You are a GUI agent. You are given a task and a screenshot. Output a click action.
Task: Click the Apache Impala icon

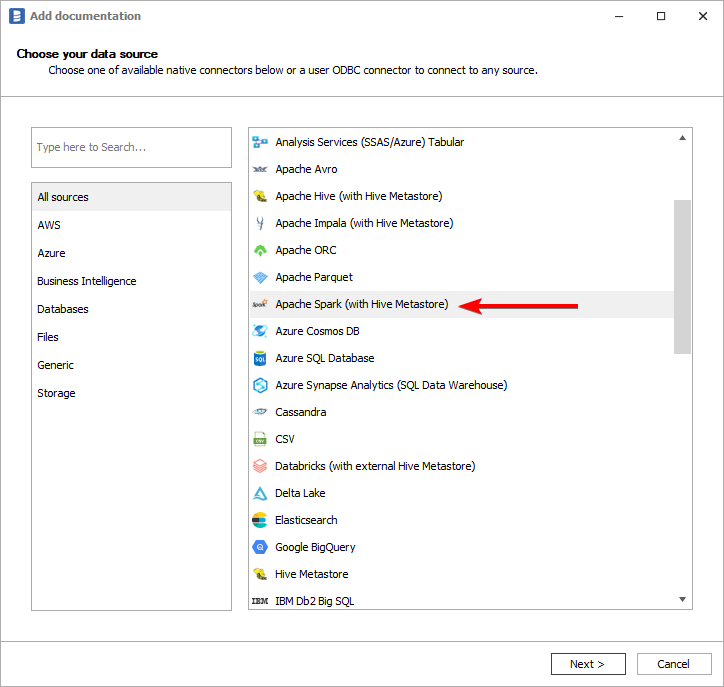(x=260, y=223)
